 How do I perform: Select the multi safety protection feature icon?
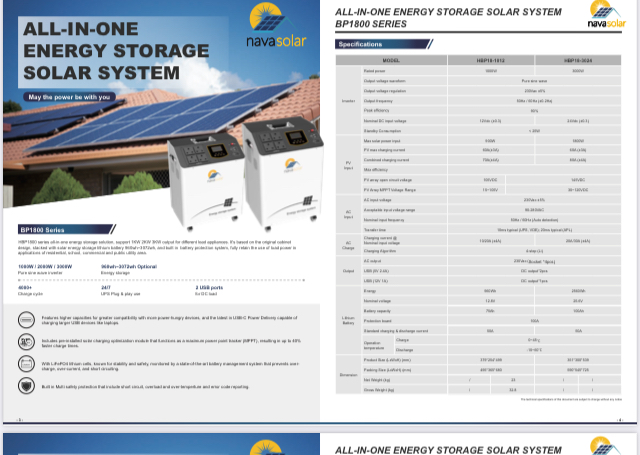coord(24,385)
